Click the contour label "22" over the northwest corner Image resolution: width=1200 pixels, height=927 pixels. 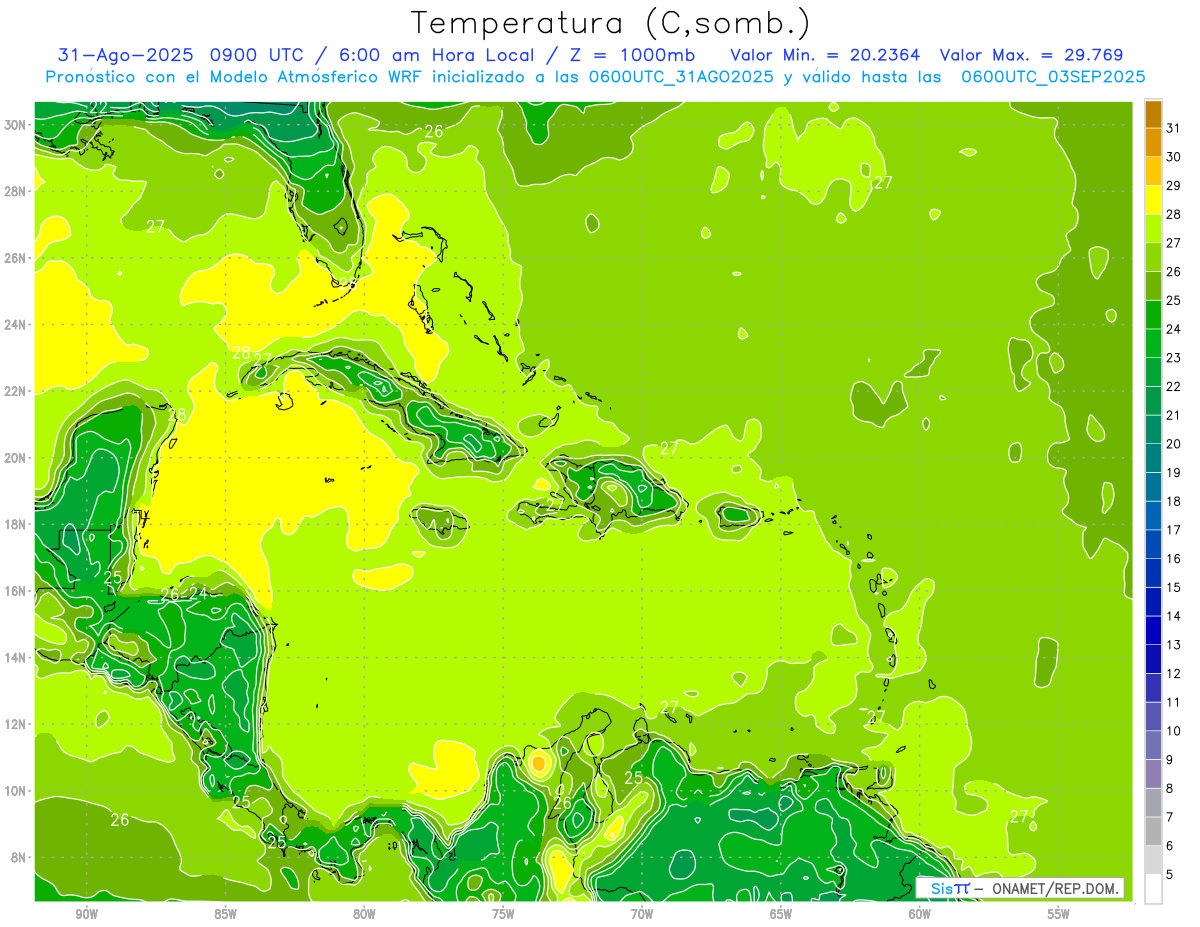98,108
